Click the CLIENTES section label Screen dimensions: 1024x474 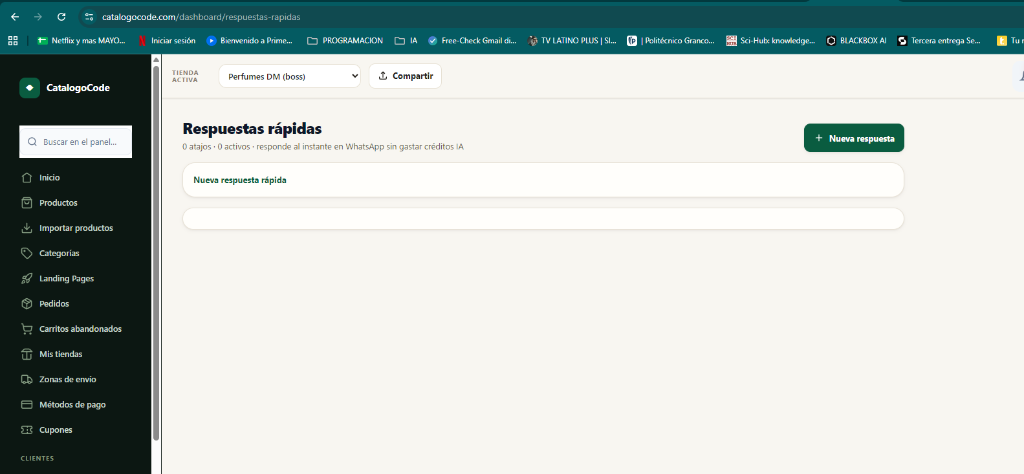pyautogui.click(x=37, y=458)
